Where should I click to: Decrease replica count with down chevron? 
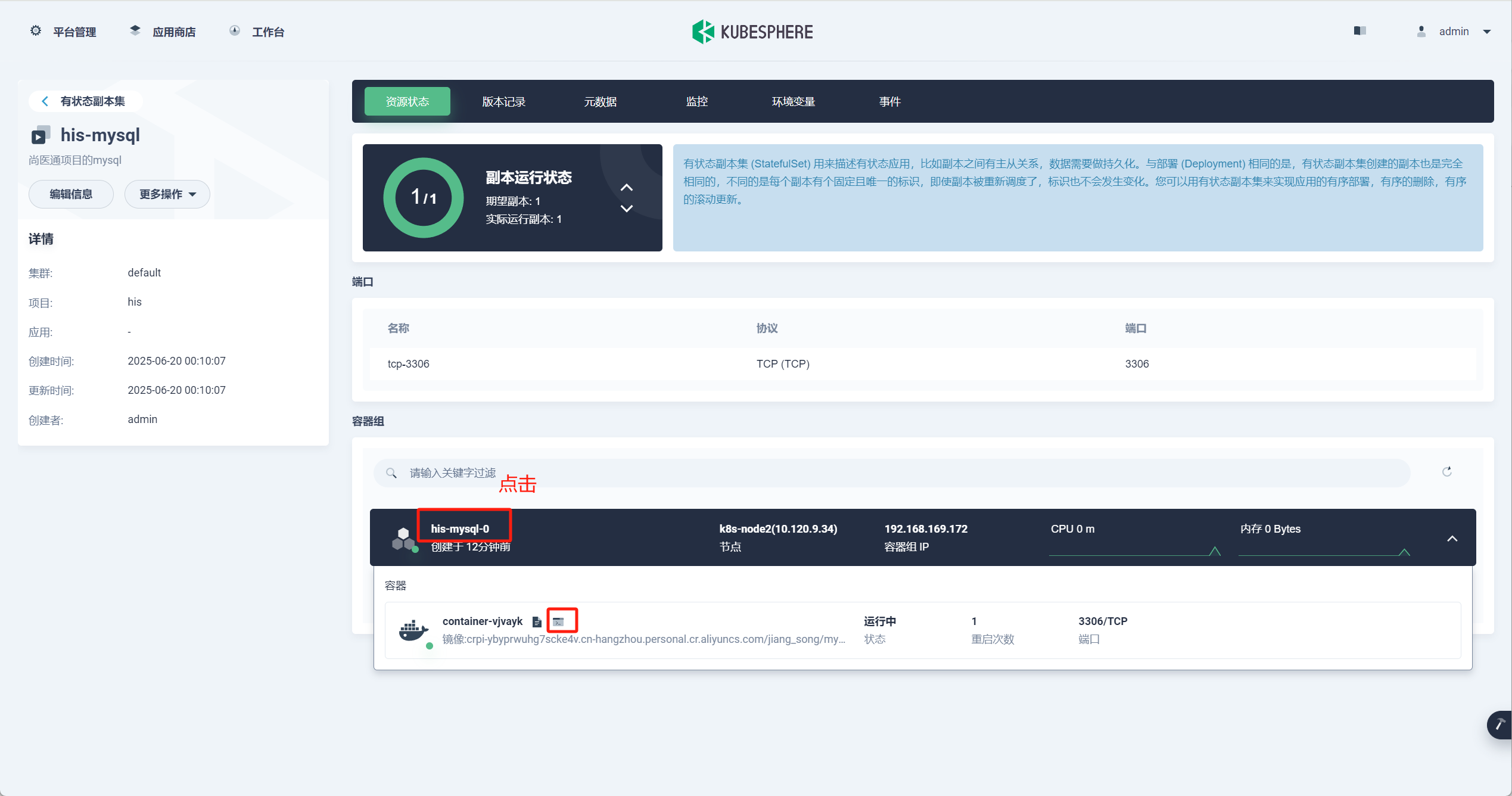[627, 209]
